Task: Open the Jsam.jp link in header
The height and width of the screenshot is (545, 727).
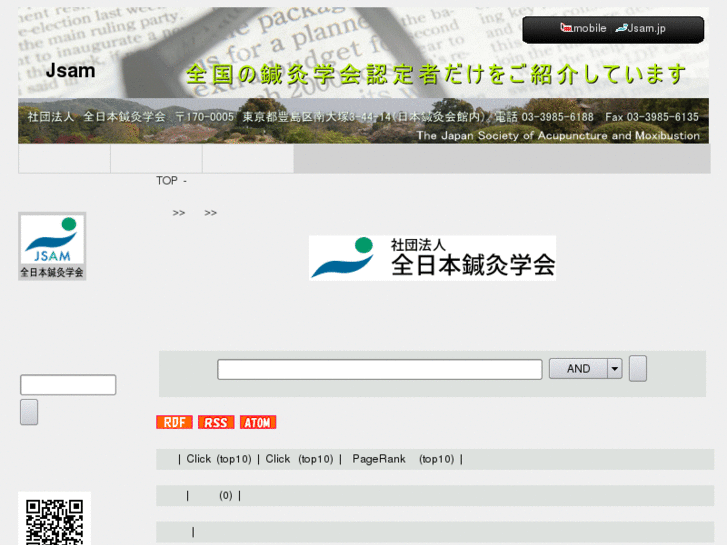Action: coord(641,28)
